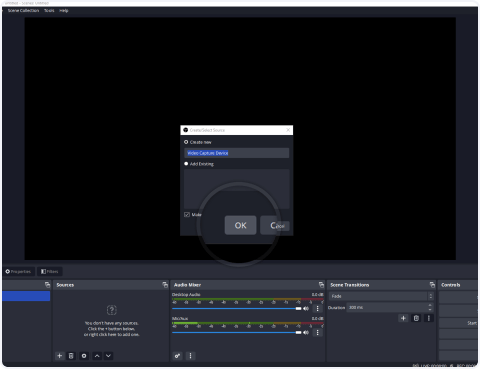480x369 pixels.
Task: Open advanced audio properties gear icon
Action: pos(177,356)
